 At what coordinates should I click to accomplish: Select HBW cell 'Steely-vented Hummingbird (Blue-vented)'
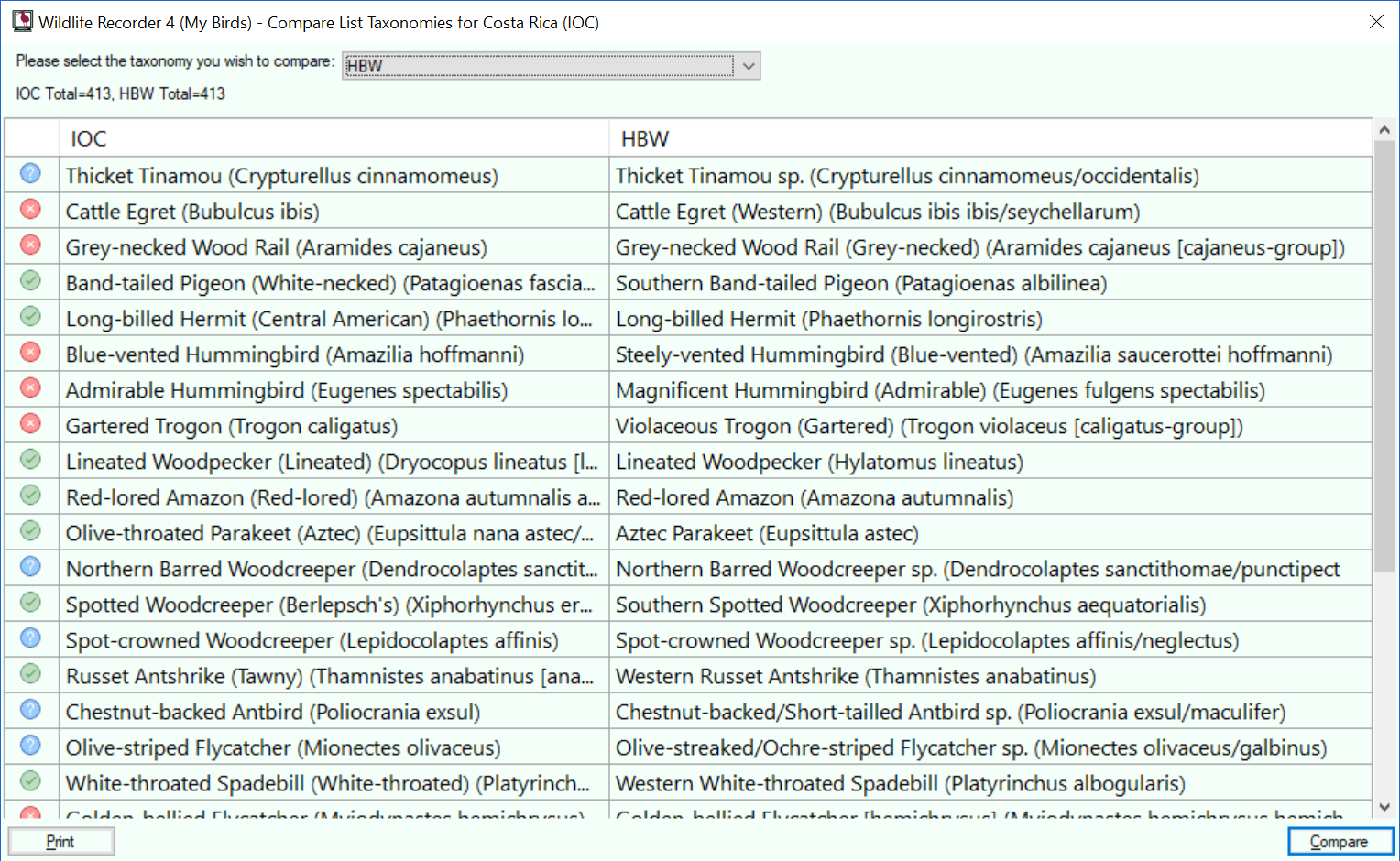pos(990,354)
